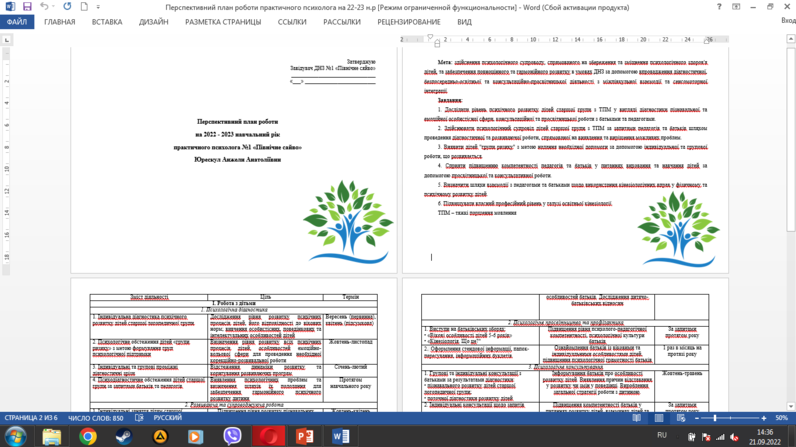796x447 pixels.
Task: Click the New blank document icon
Action: coord(84,7)
